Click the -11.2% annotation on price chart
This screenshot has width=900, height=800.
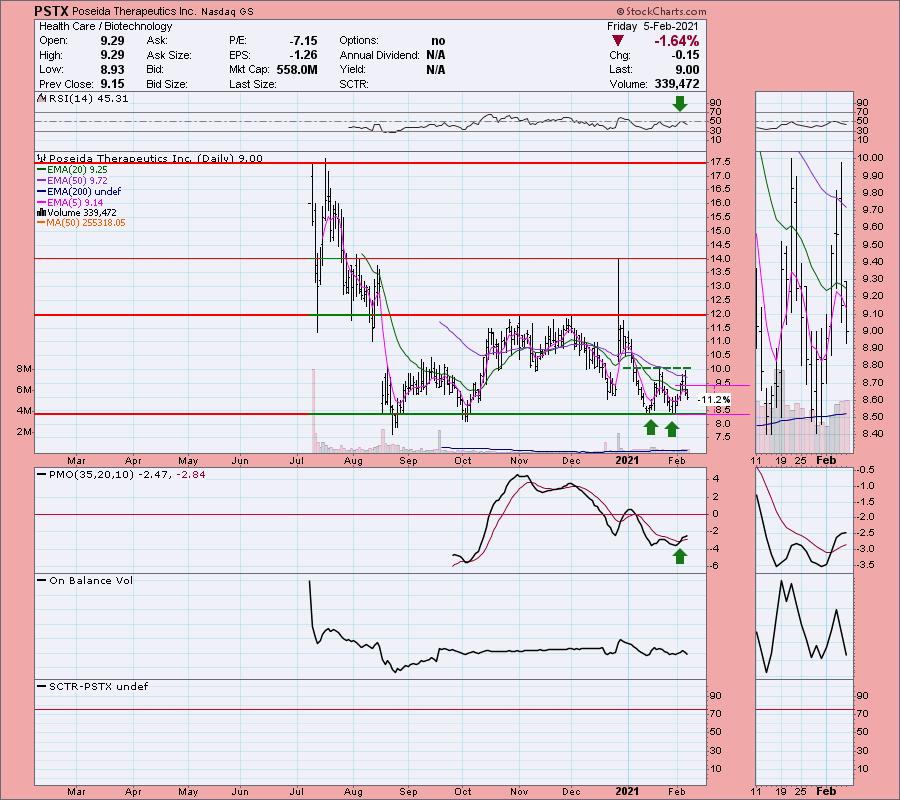715,399
